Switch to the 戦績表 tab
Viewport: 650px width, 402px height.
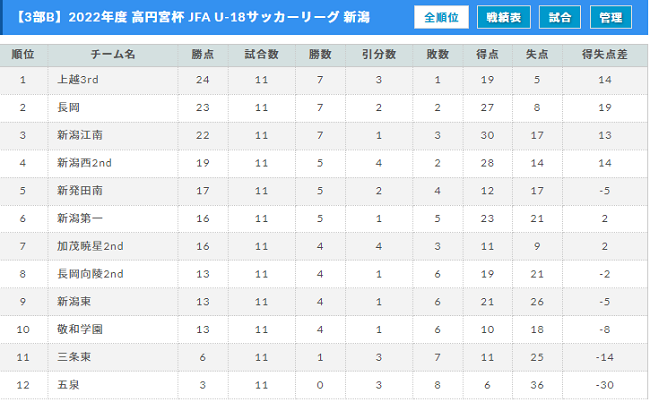point(504,17)
